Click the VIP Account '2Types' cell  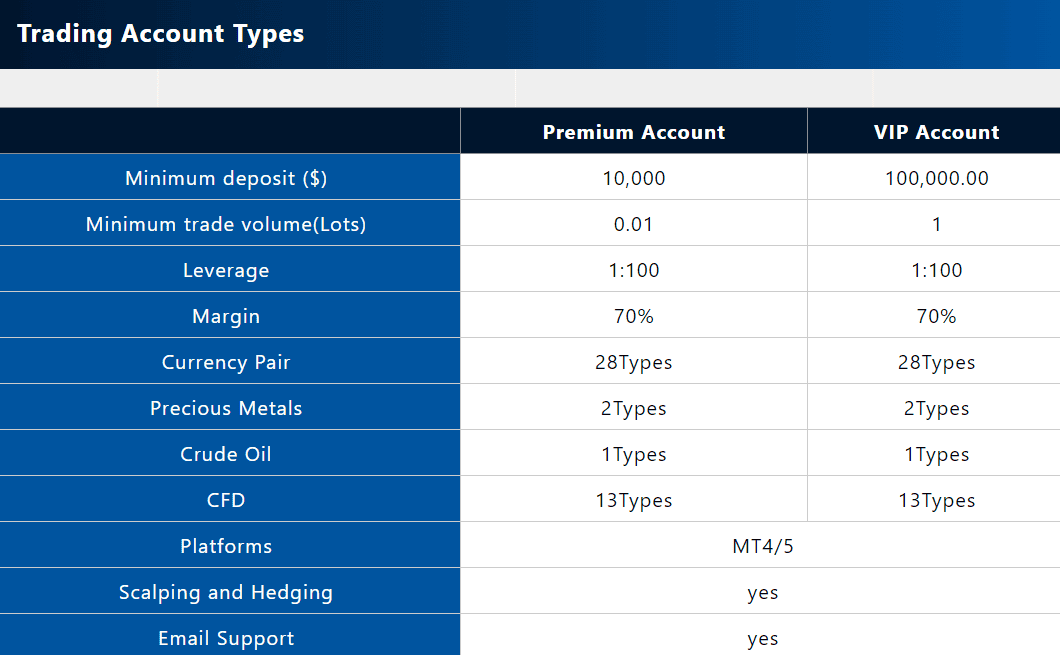coord(936,409)
